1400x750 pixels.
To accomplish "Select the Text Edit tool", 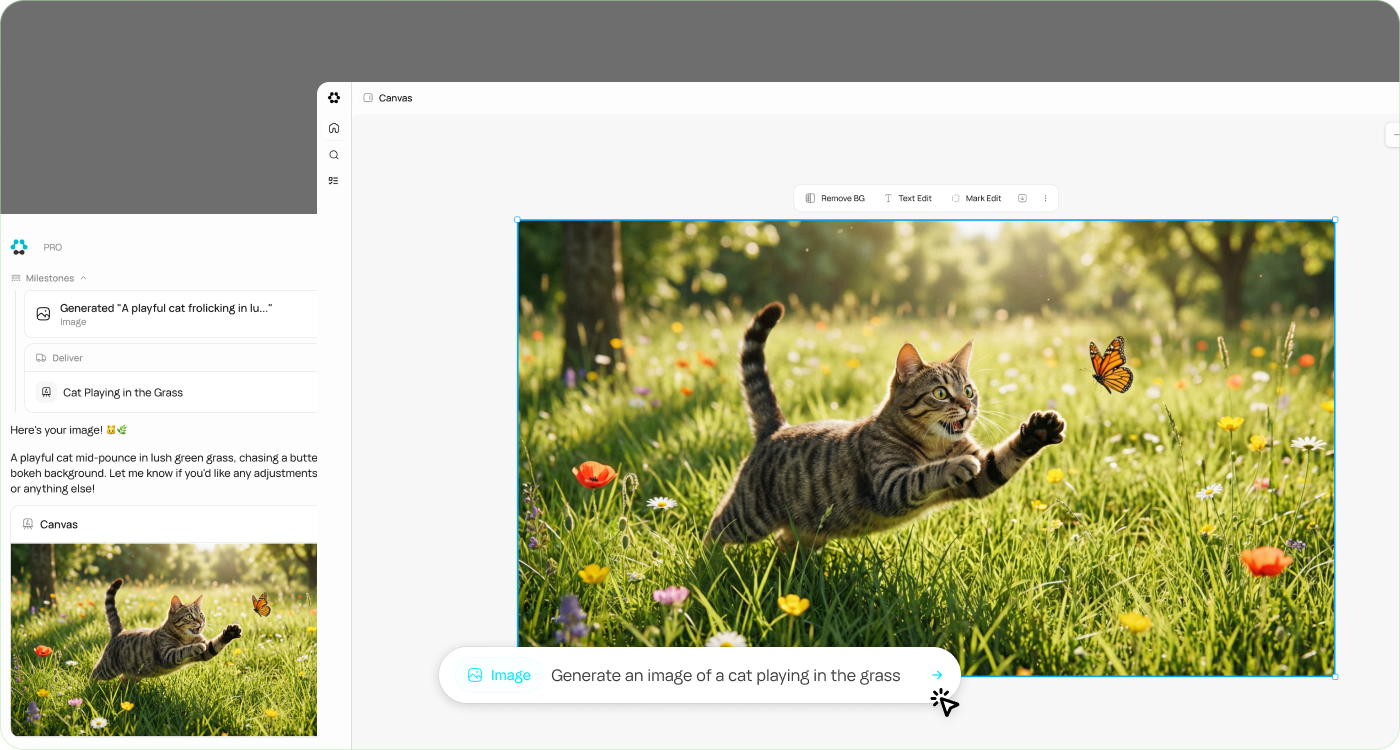I will pos(908,198).
